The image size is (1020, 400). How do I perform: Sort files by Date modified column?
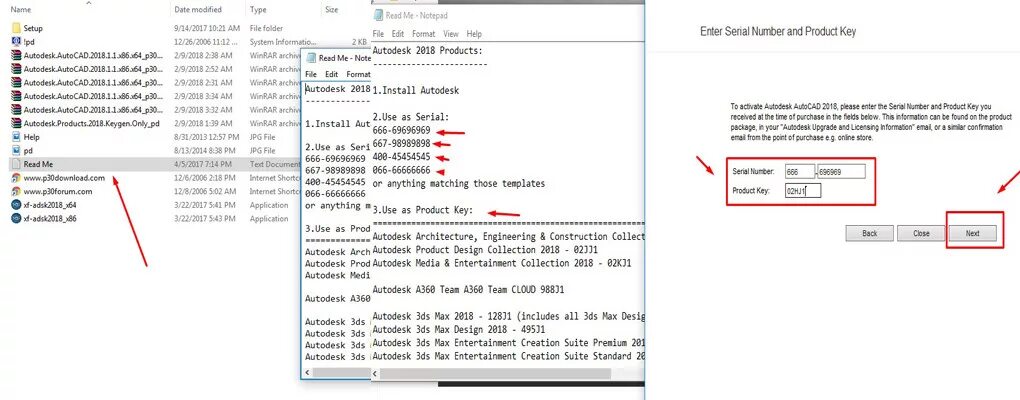point(198,10)
